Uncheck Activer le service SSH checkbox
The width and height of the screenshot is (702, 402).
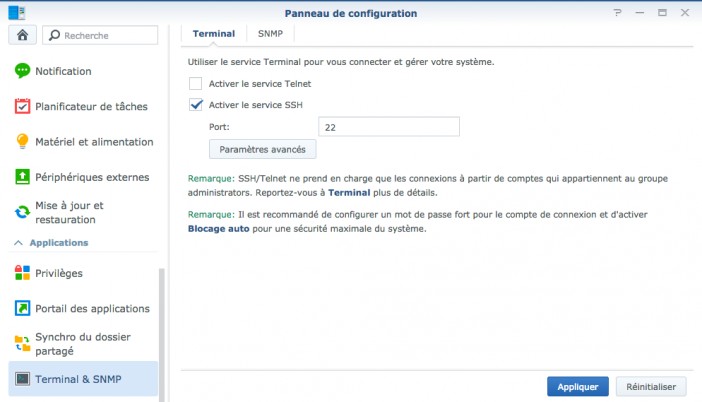pos(196,105)
